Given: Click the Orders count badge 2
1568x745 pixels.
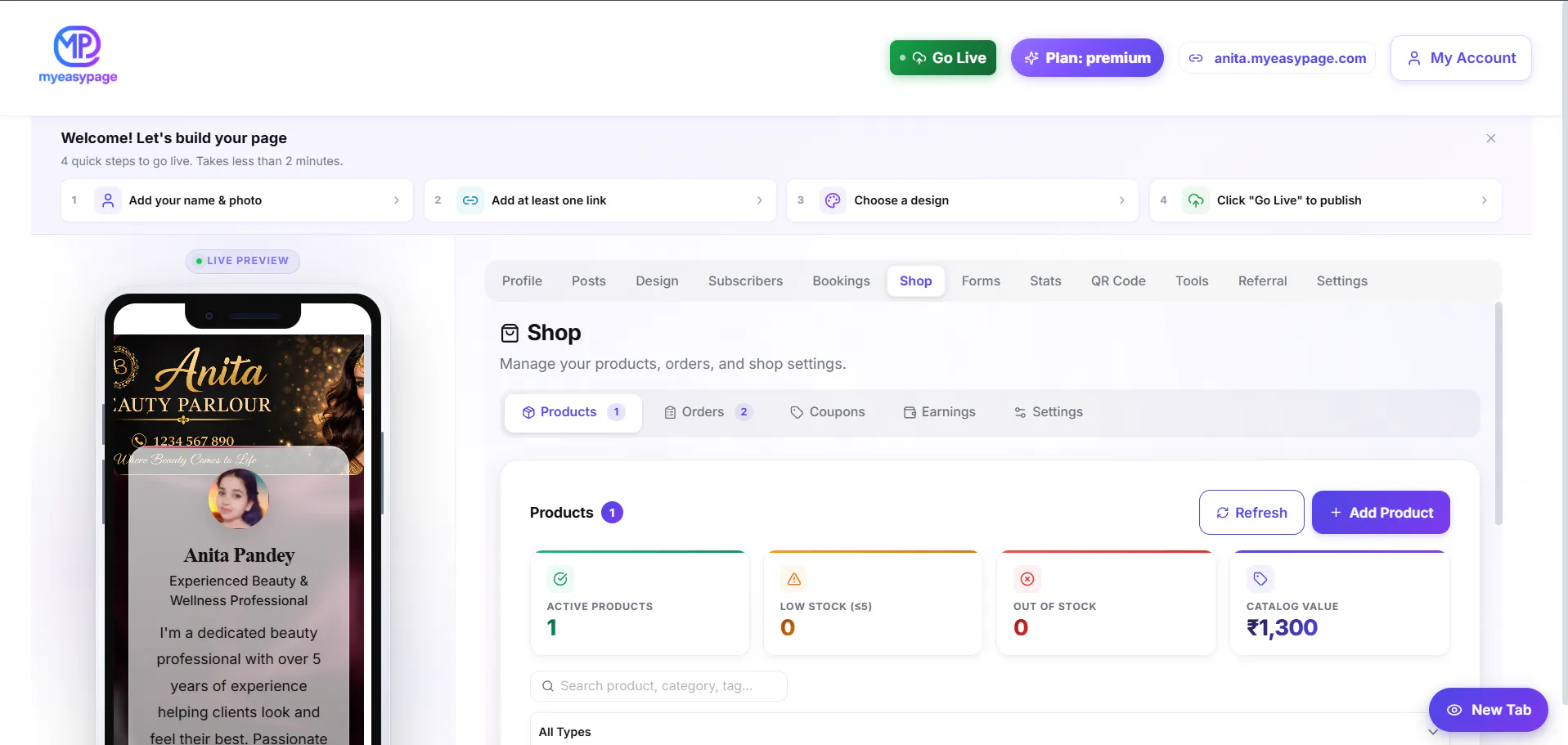Looking at the screenshot, I should tap(744, 412).
